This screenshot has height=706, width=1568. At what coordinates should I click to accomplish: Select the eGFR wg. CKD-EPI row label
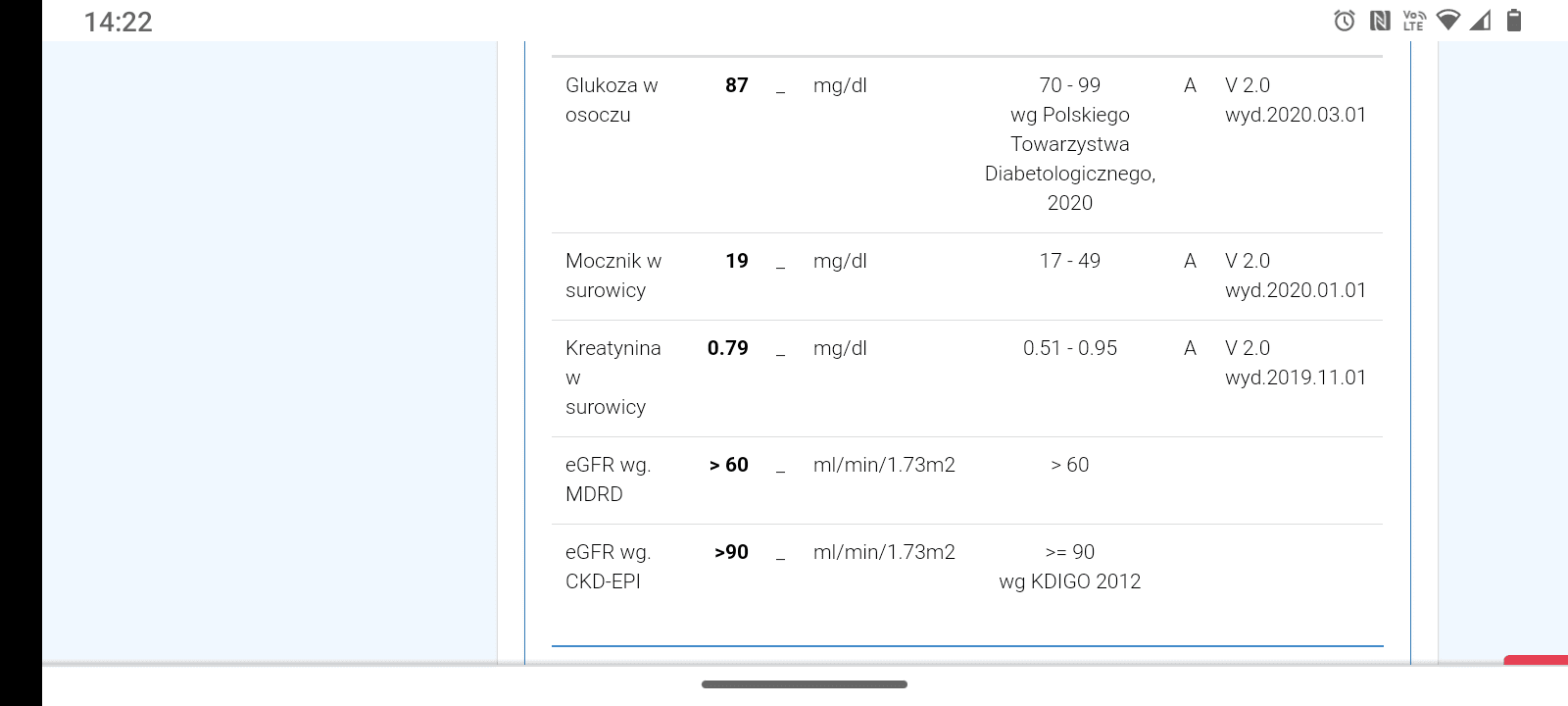point(608,567)
